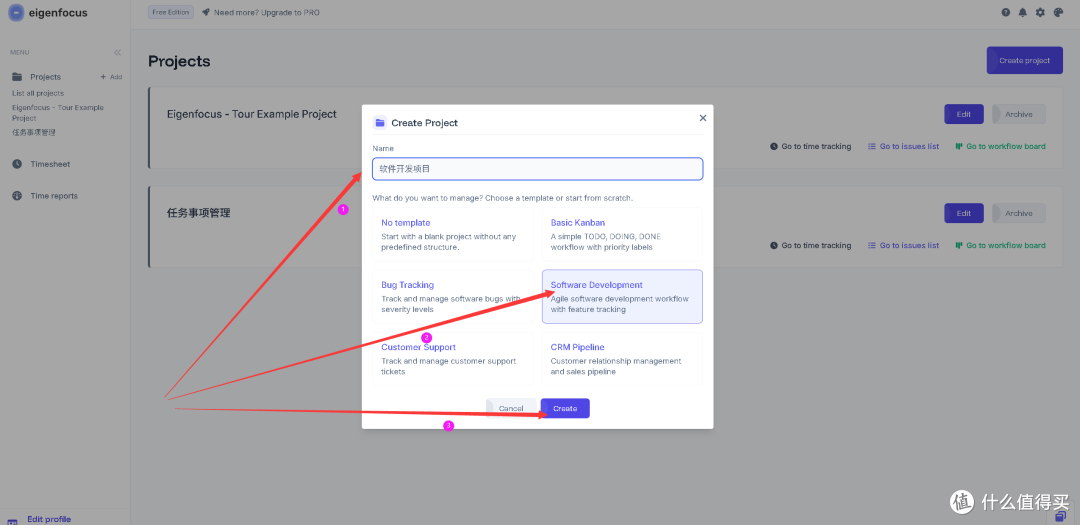The height and width of the screenshot is (525, 1080).
Task: Click Add next to Projects
Action: pos(112,77)
